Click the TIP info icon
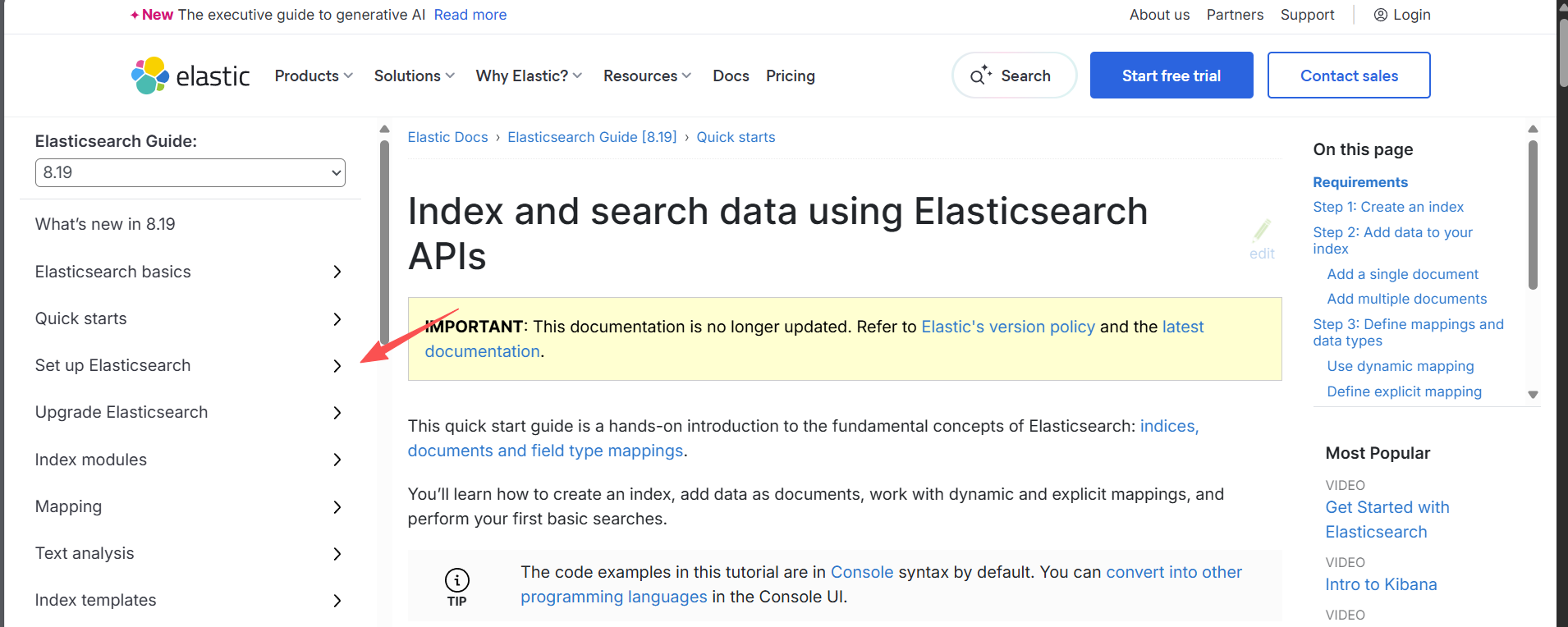This screenshot has height=627, width=1568. (x=457, y=580)
